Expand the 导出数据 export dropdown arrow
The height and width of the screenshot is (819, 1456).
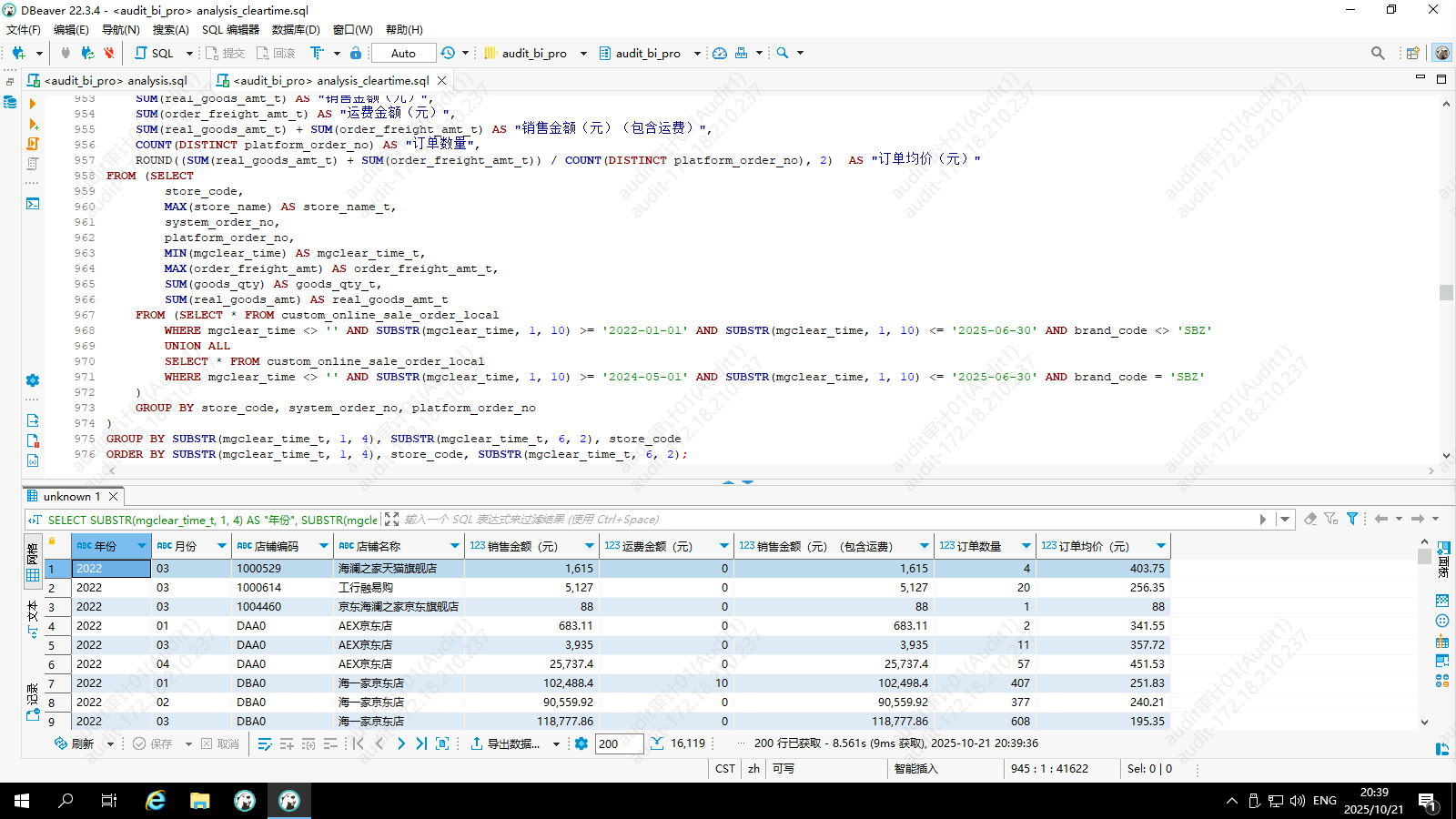[x=556, y=744]
